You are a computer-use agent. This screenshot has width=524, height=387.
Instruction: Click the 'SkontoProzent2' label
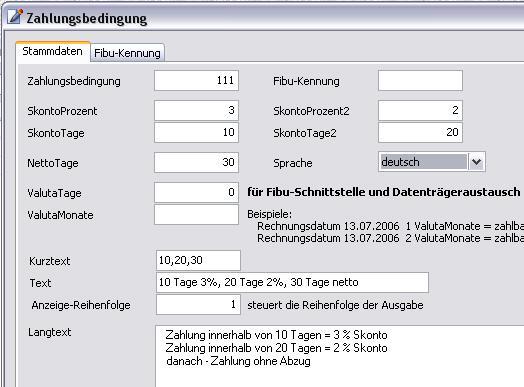click(x=311, y=111)
